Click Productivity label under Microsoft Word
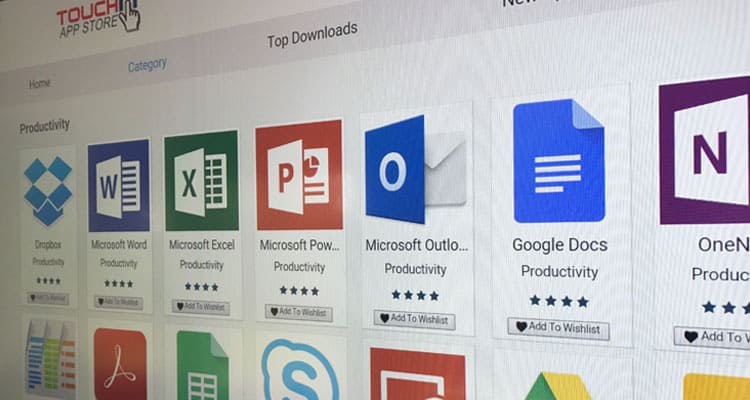This screenshot has width=750, height=400. click(119, 263)
